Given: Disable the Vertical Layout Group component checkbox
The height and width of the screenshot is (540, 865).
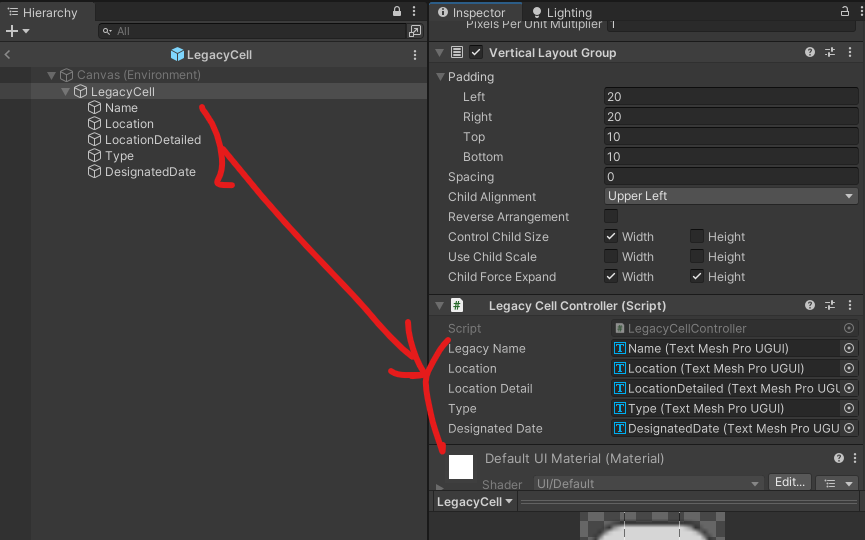Looking at the screenshot, I should 476,52.
